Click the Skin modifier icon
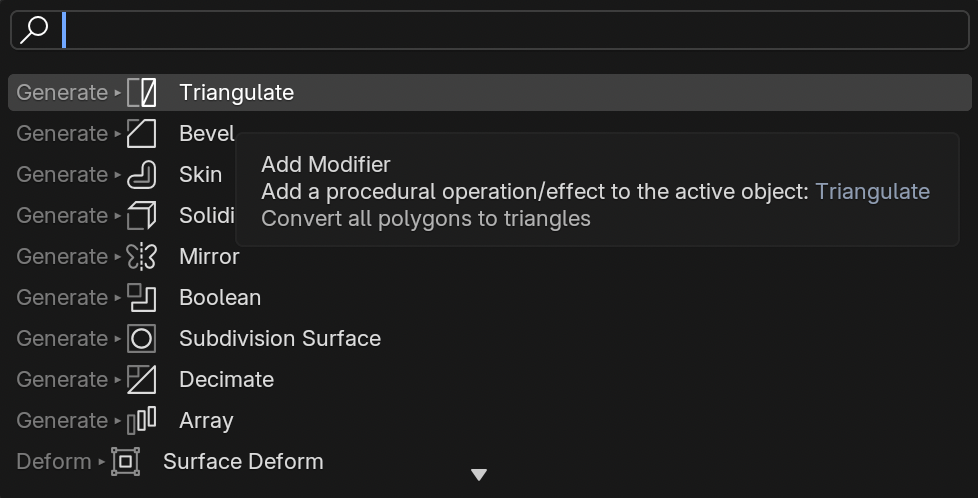978x498 pixels. coord(142,175)
